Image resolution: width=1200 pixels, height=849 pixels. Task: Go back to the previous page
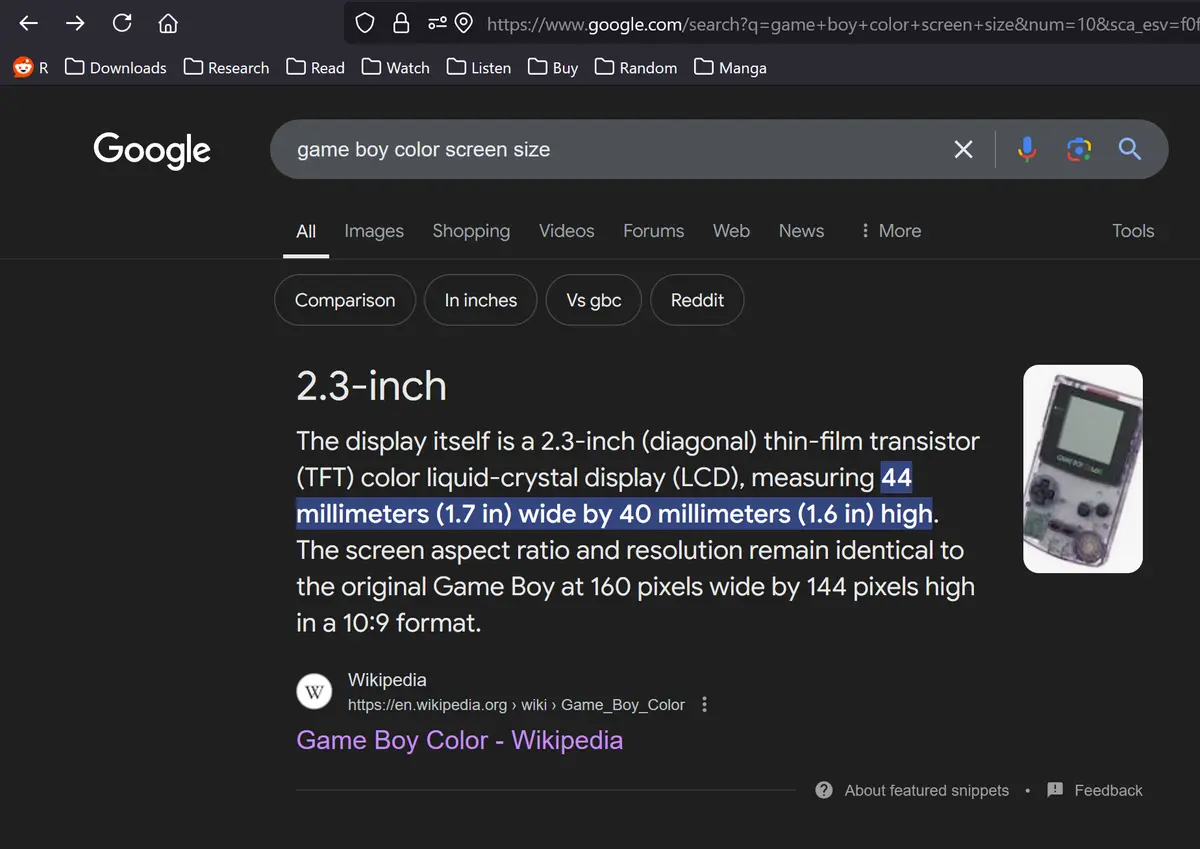28,23
